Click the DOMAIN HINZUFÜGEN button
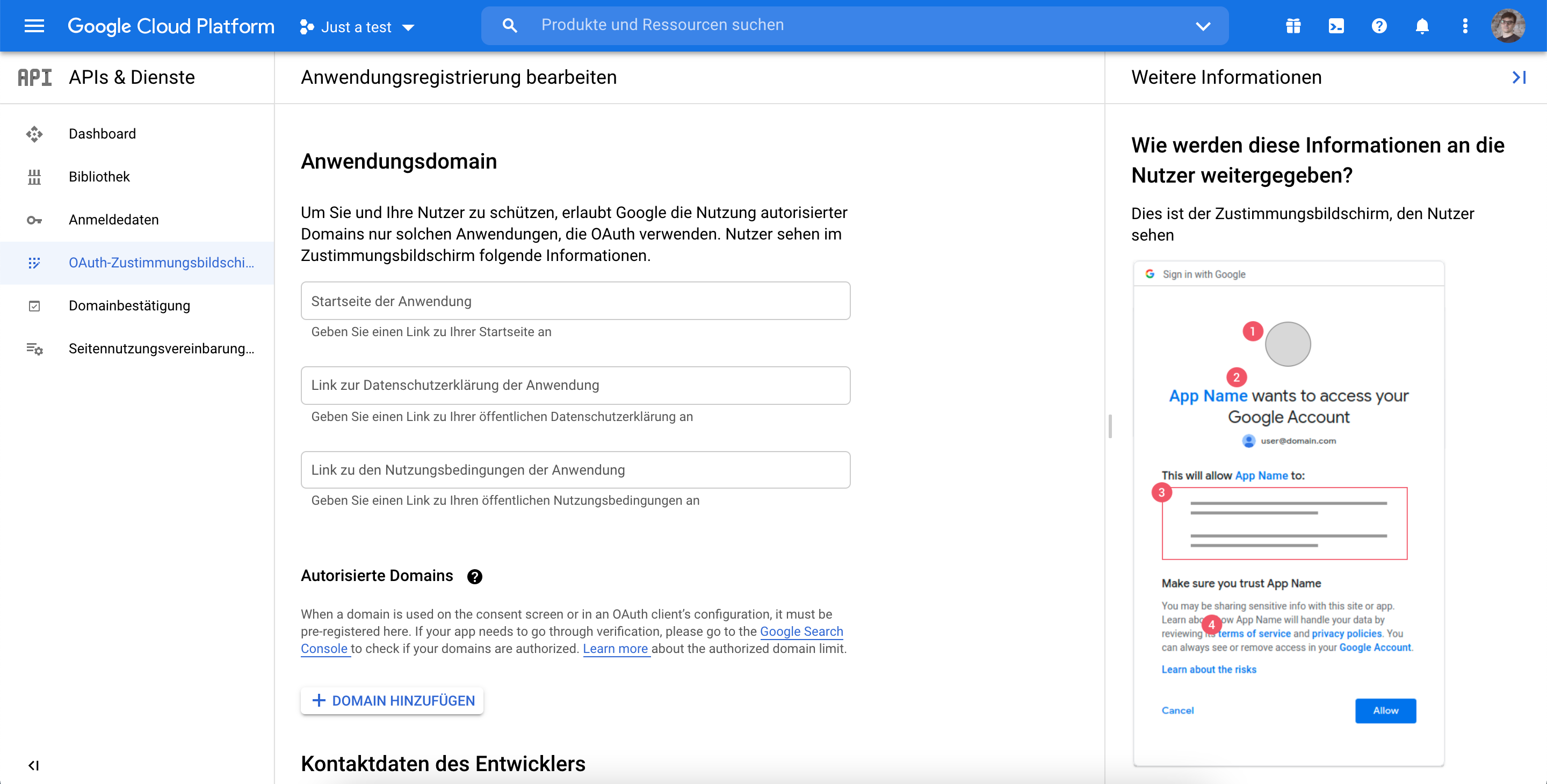The height and width of the screenshot is (784, 1547). 392,700
